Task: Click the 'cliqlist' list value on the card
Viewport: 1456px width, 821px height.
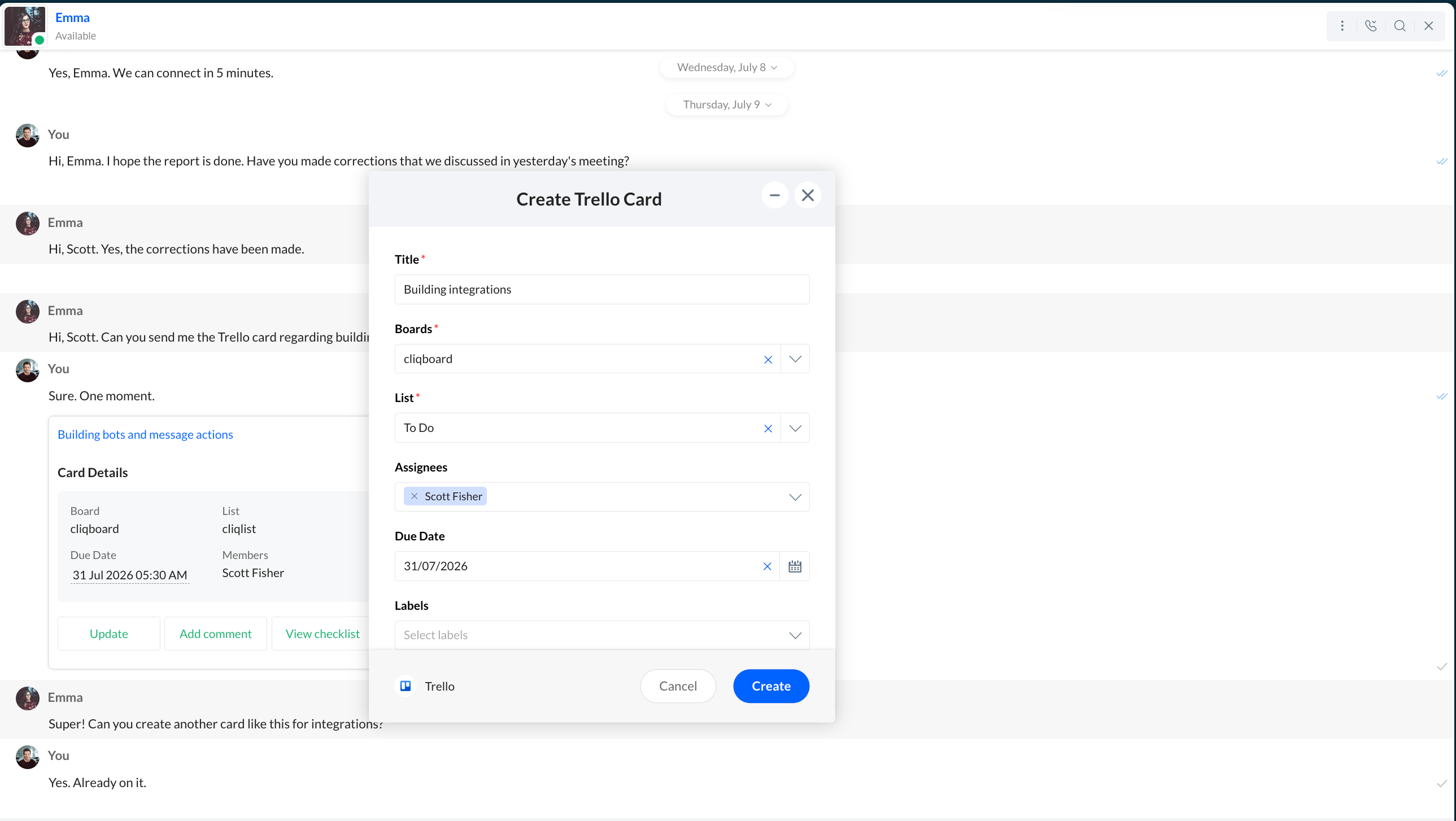Action: [x=238, y=529]
